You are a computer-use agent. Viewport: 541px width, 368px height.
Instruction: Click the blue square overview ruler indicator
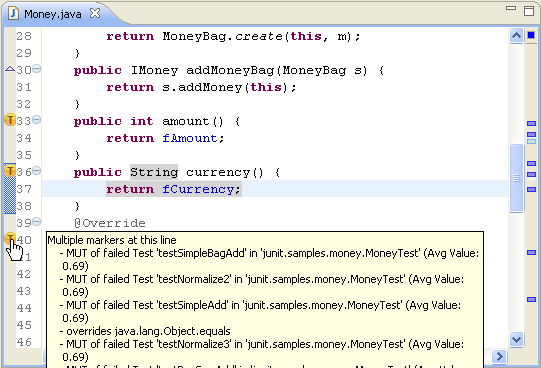[x=531, y=35]
